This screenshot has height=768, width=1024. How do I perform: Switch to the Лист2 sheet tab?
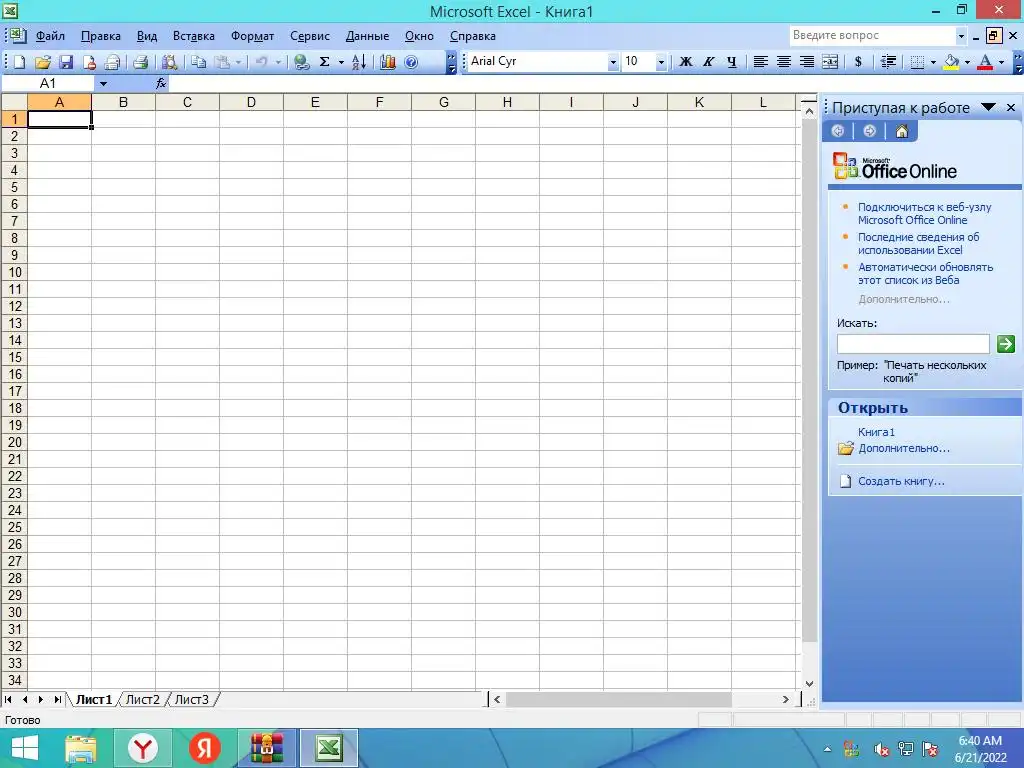(x=142, y=699)
